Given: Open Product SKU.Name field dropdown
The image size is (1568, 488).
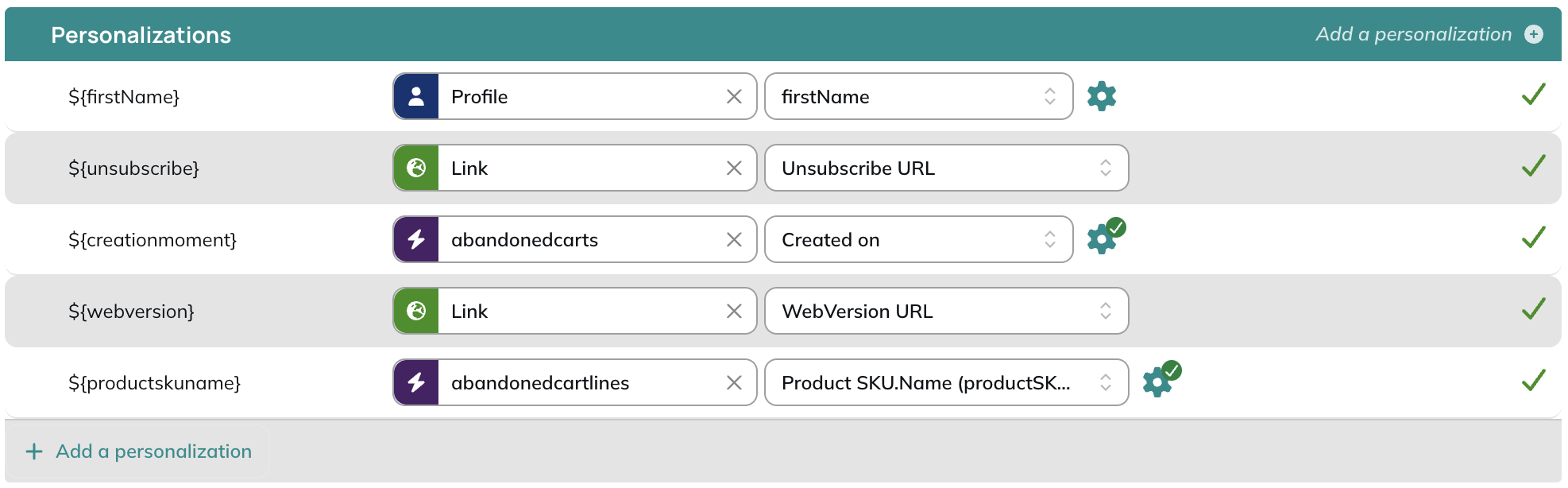Looking at the screenshot, I should (947, 382).
